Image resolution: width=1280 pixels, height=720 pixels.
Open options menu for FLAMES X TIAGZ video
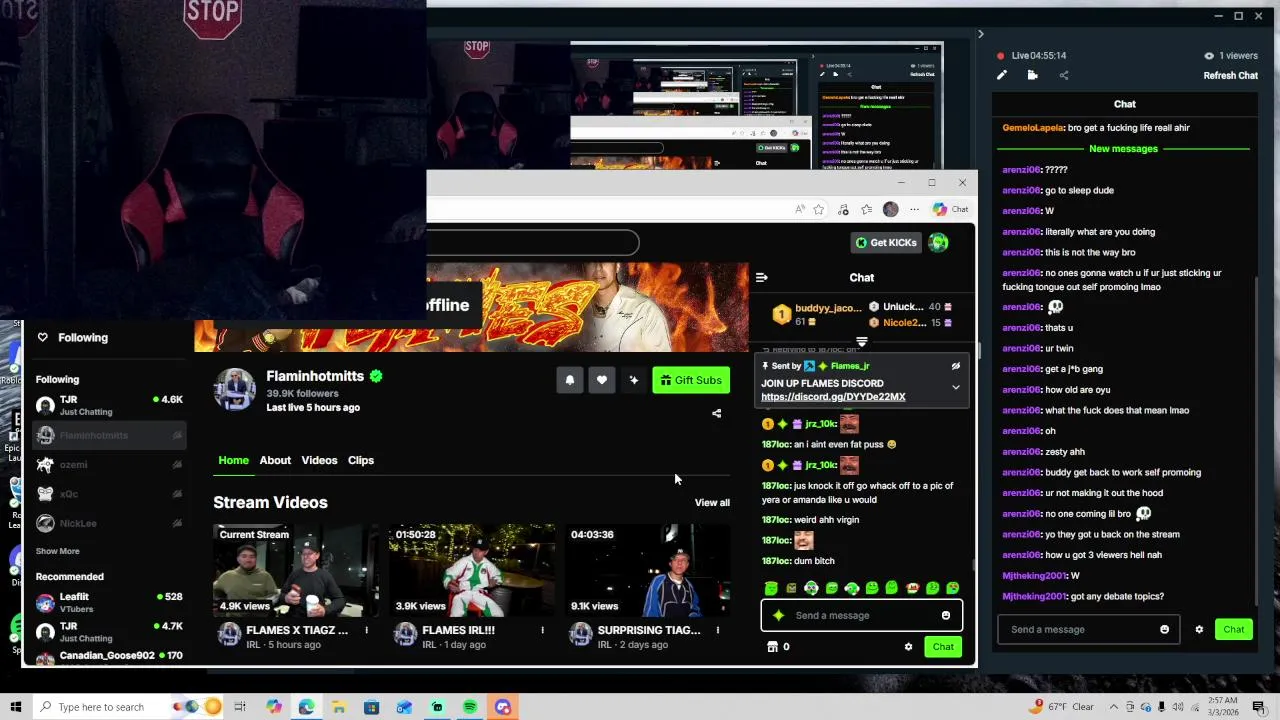tap(366, 630)
